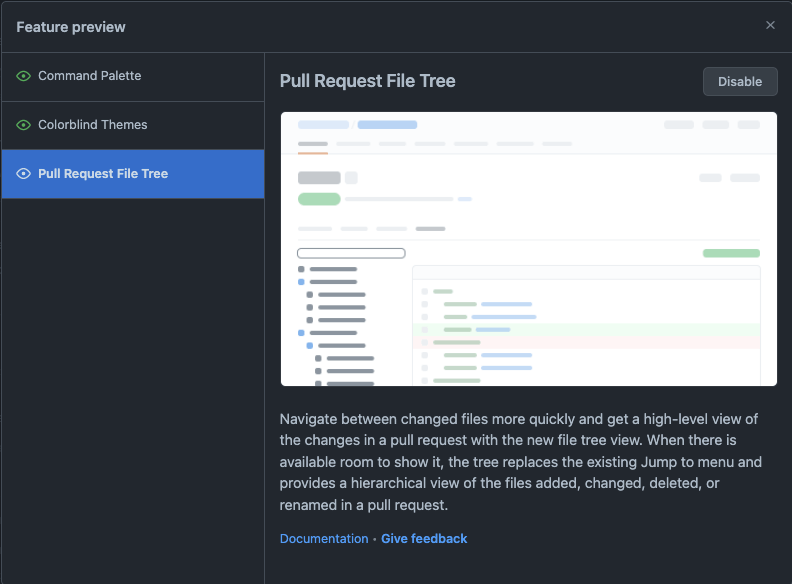Click the blue breadcrumb in the preview illustration
Screen dimensions: 792x584
click(x=387, y=125)
